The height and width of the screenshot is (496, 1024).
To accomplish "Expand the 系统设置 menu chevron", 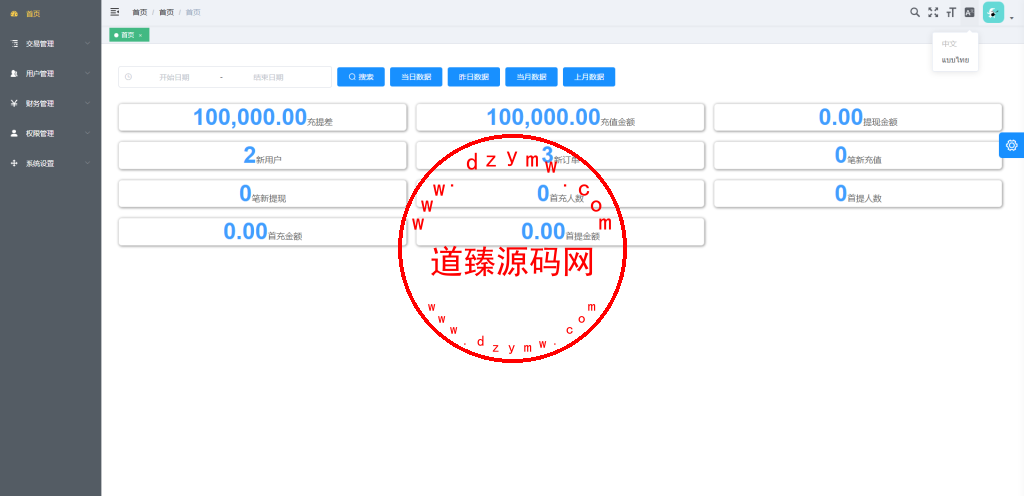I will [88, 163].
